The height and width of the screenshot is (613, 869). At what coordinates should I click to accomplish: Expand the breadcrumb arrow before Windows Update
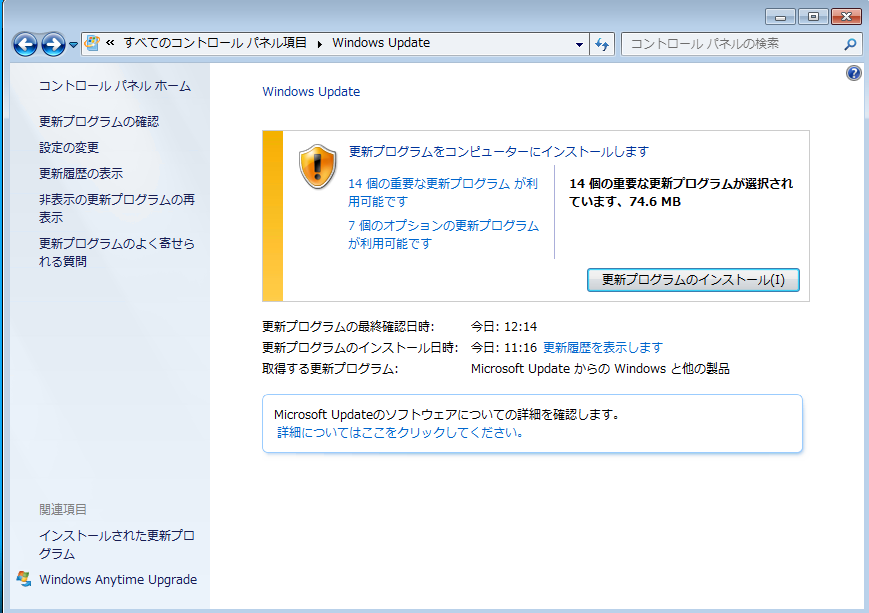click(320, 44)
